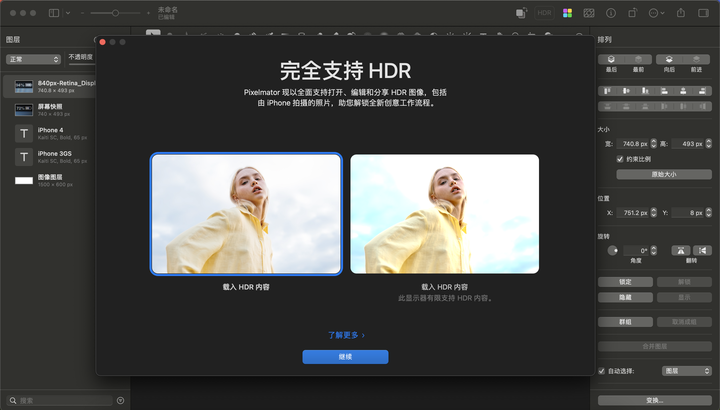This screenshot has width=720, height=410.
Task: Click the effects filmstrip icon in toolbar
Action: click(x=589, y=13)
